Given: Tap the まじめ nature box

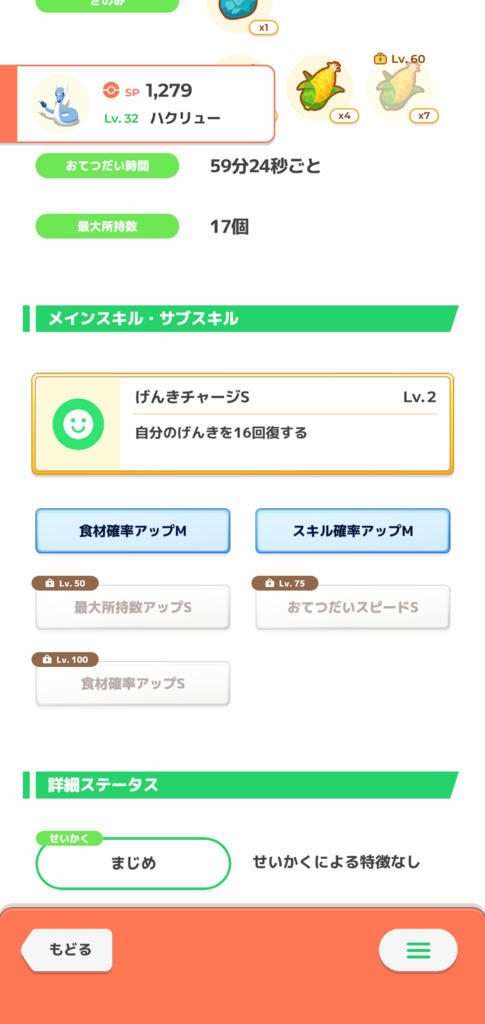Looking at the screenshot, I should coord(133,863).
